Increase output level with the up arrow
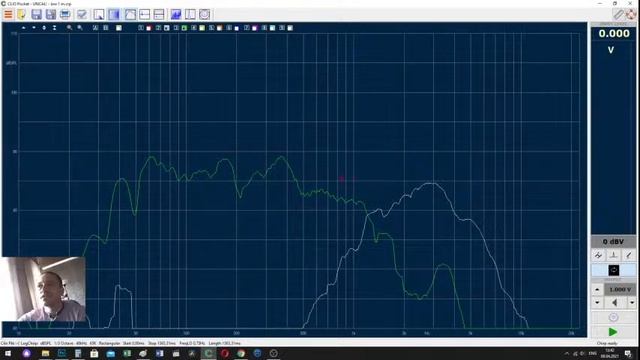The height and width of the screenshot is (360, 640). (x=597, y=289)
